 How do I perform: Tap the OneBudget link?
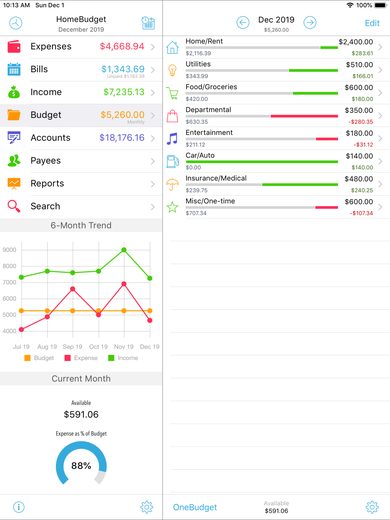pyautogui.click(x=195, y=507)
